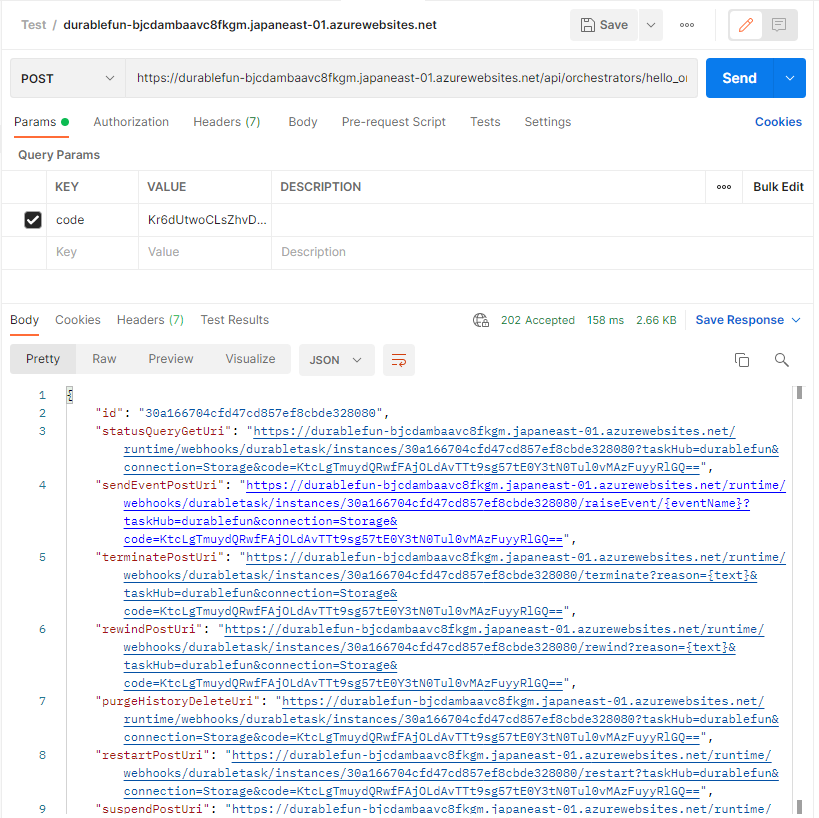
Task: Open the request's more actions ellipsis
Action: (687, 25)
